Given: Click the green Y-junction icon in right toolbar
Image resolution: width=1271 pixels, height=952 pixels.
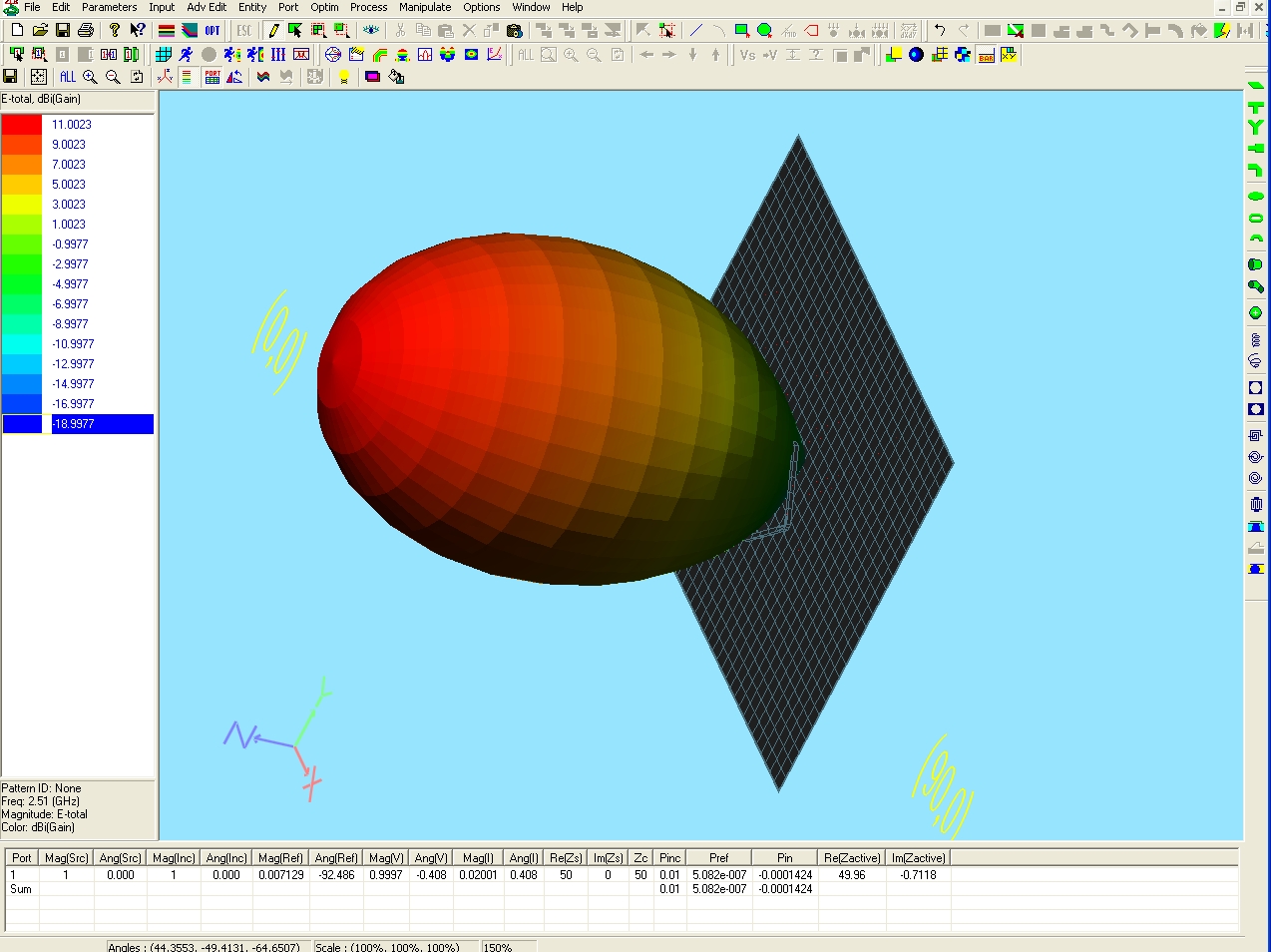Looking at the screenshot, I should [x=1255, y=128].
